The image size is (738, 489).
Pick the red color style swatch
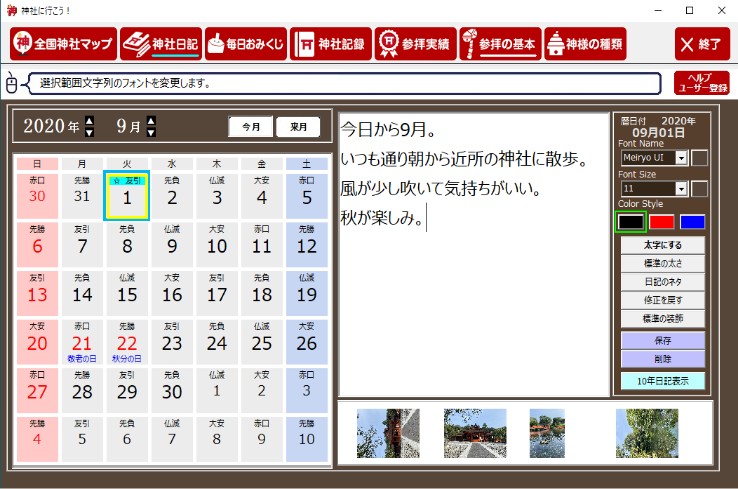pyautogui.click(x=662, y=221)
